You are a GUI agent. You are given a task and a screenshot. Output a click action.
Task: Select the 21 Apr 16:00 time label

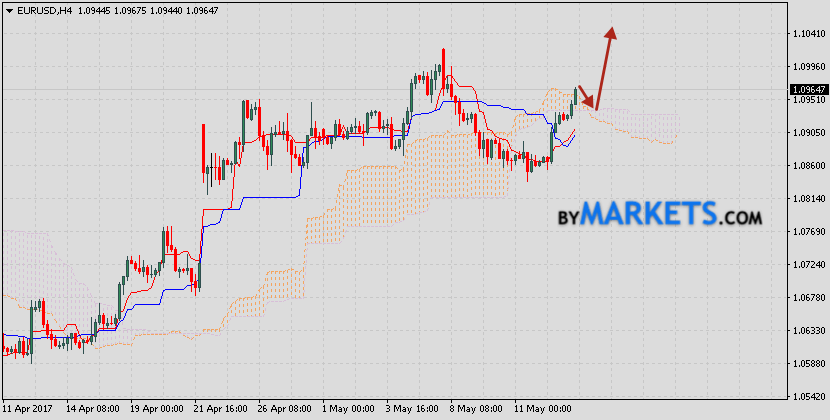[x=220, y=409]
